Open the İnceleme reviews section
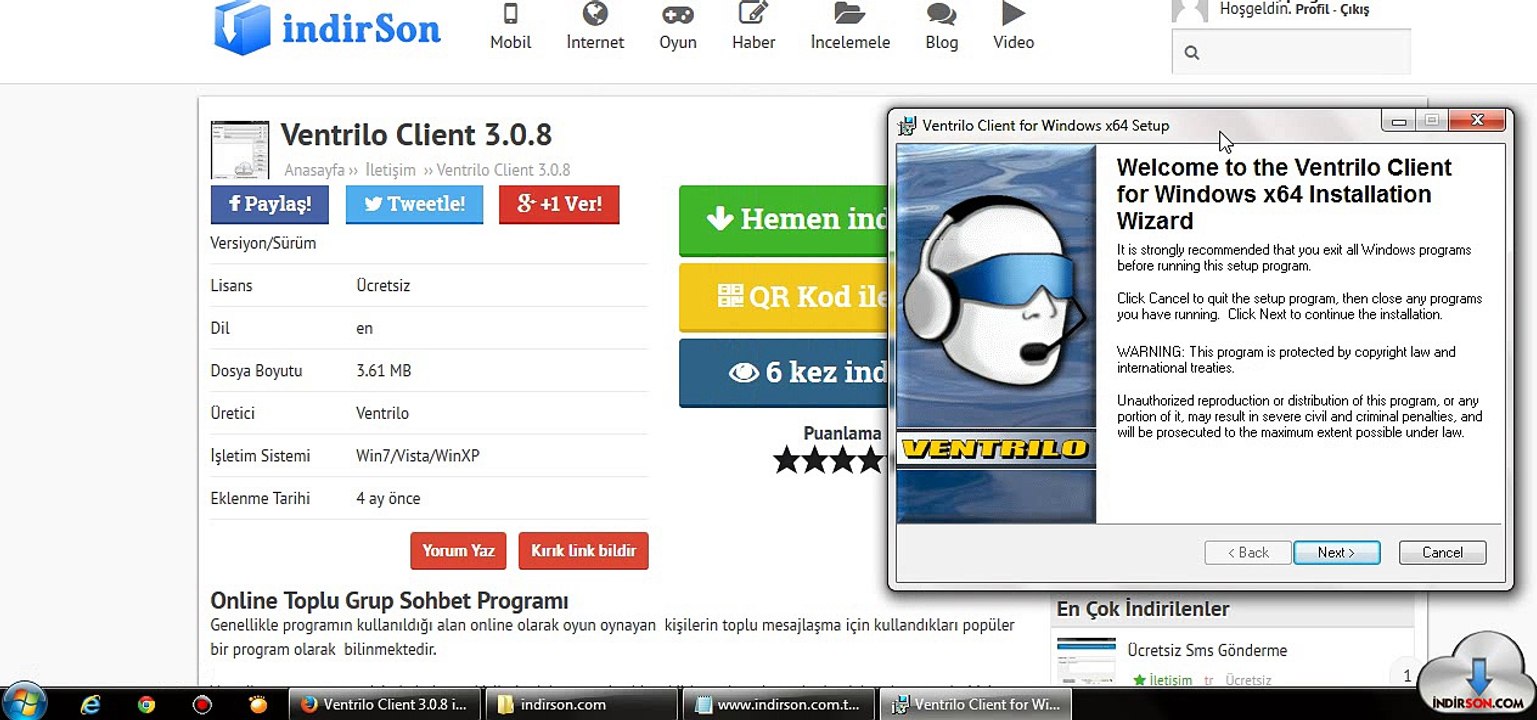Viewport: 1537px width, 720px height. pyautogui.click(x=850, y=27)
